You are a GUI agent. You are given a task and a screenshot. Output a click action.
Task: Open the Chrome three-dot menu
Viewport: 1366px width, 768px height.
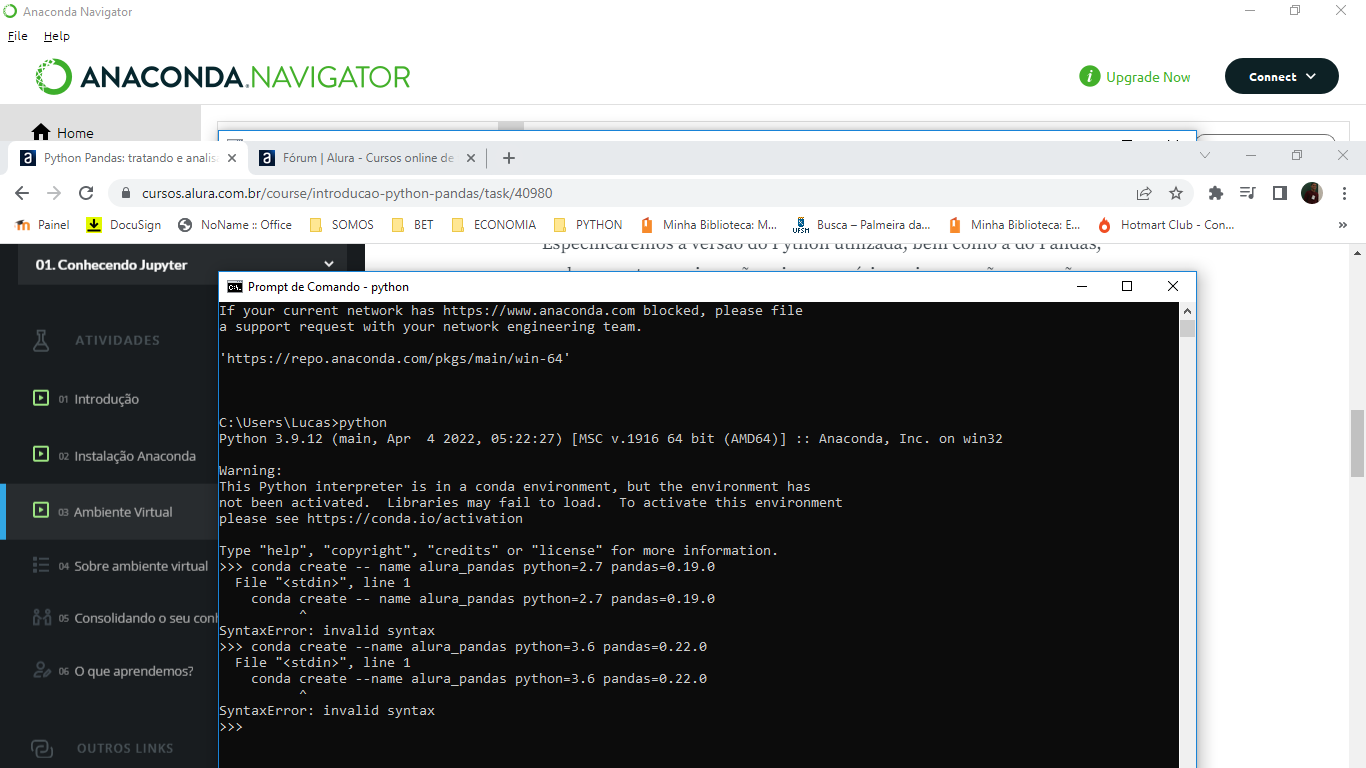1344,193
